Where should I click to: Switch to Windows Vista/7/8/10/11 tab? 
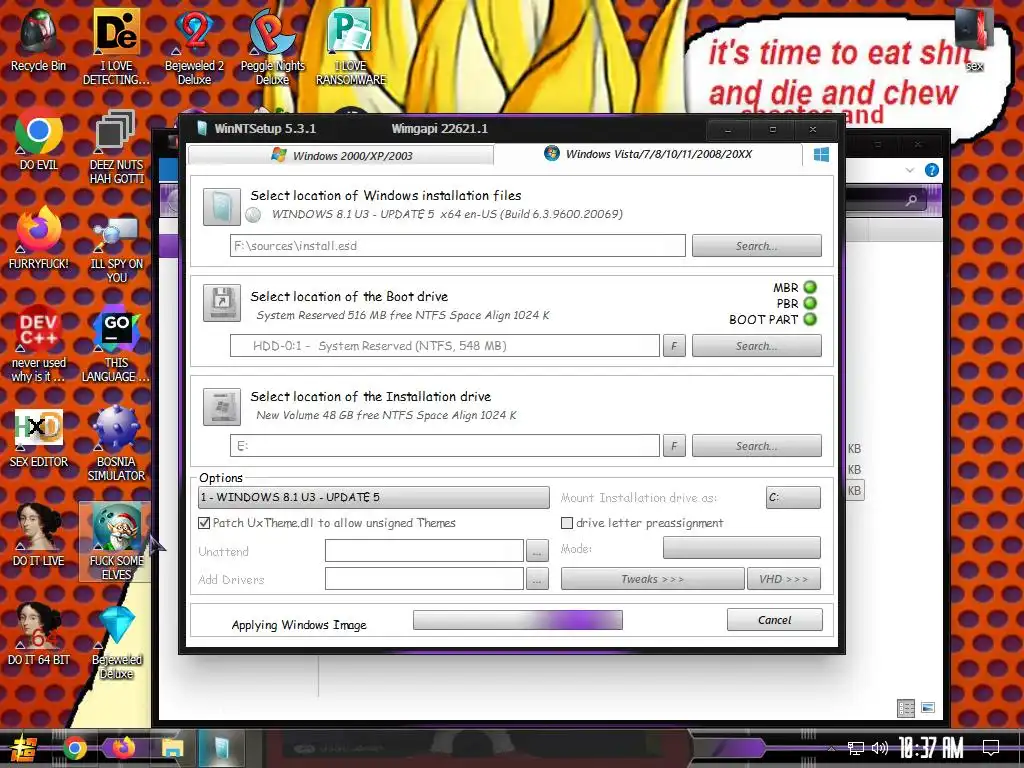pos(648,154)
